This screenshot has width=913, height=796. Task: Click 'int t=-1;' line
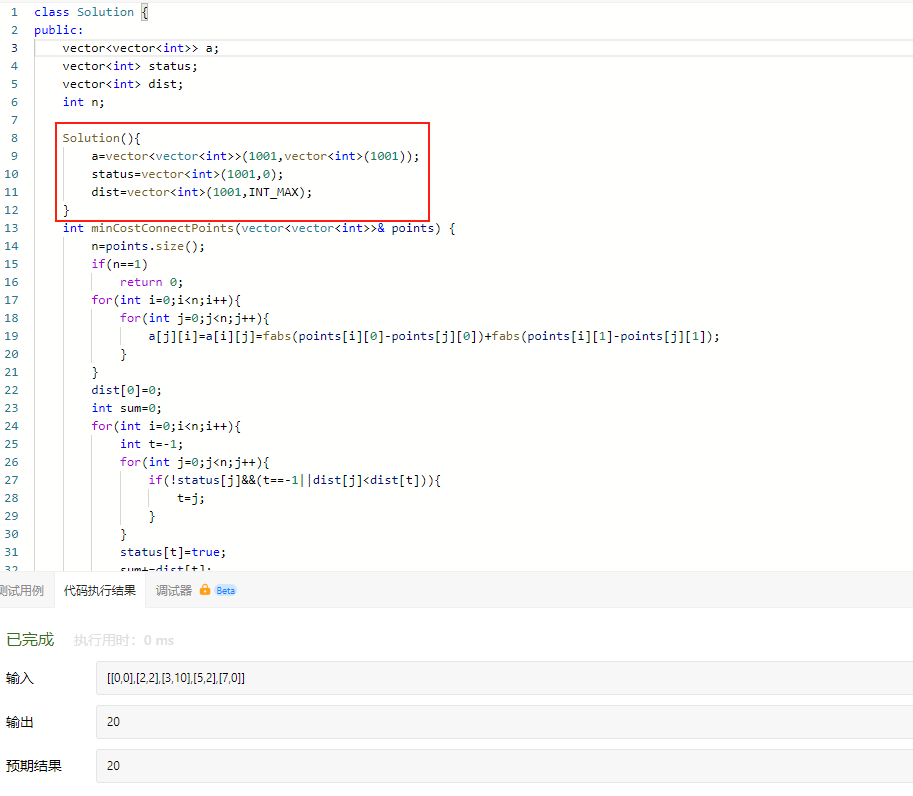click(x=151, y=444)
